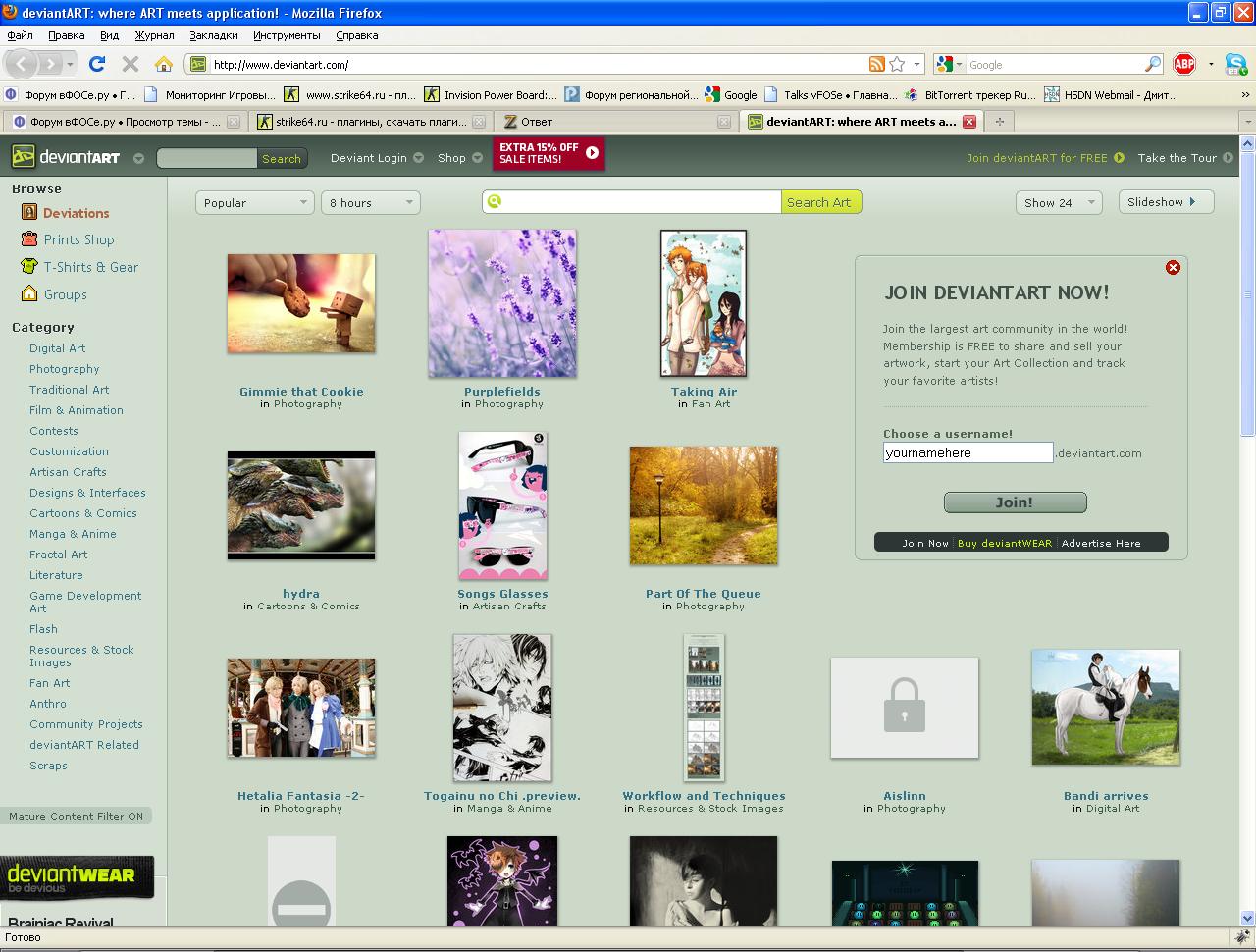Click the Adblock Plus ABP icon
Image resolution: width=1256 pixels, height=952 pixels.
1184,64
